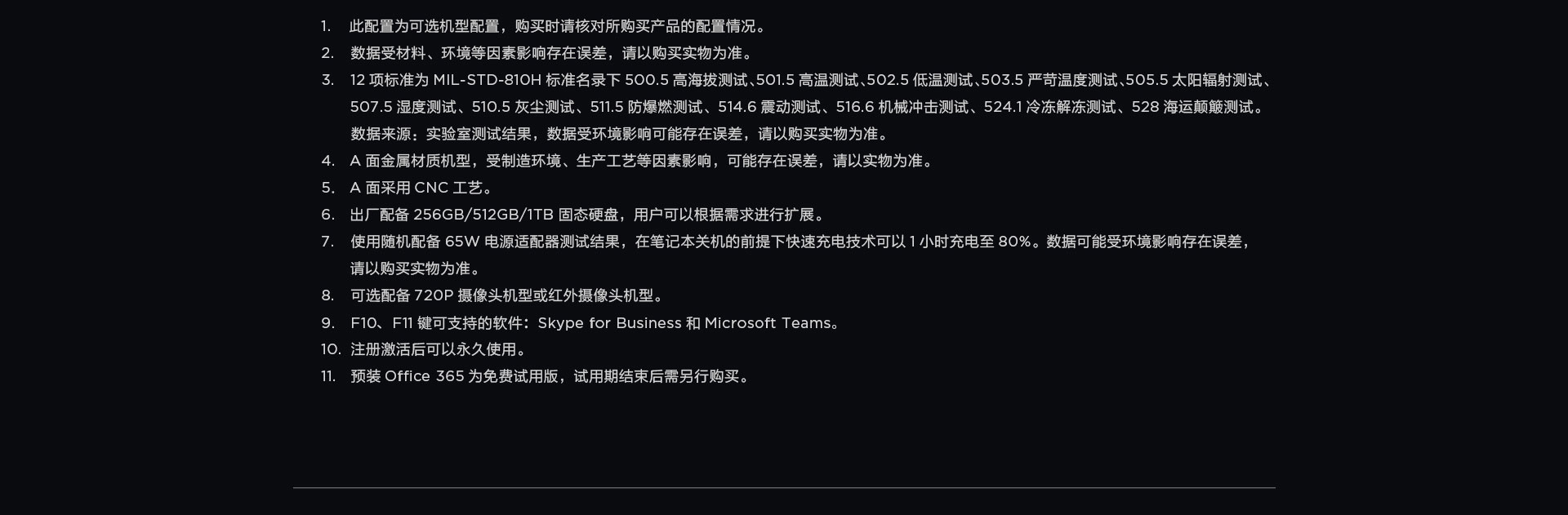Click footnote 1 about optional model configuration
The image size is (1568, 515).
559,26
